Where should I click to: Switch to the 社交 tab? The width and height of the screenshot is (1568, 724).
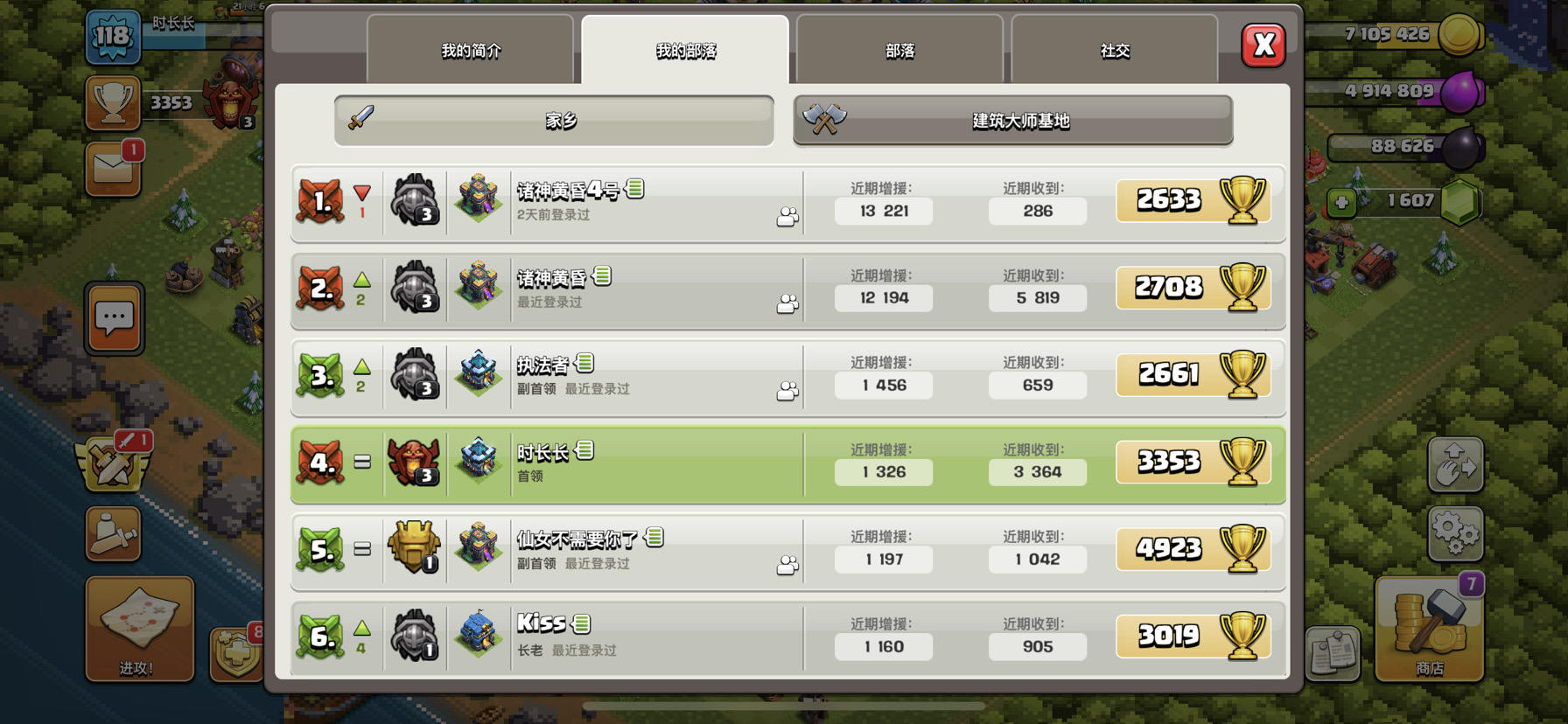click(1114, 50)
